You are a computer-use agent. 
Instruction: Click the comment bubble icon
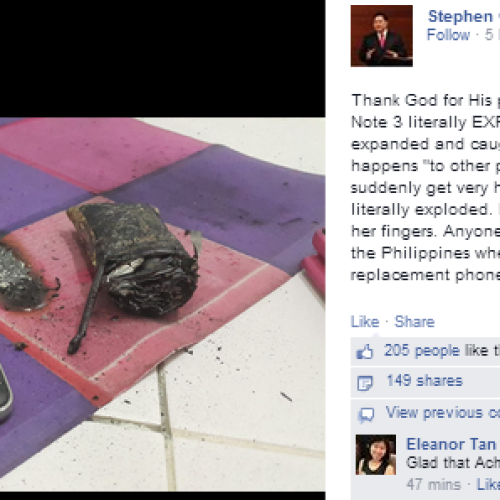tap(366, 415)
